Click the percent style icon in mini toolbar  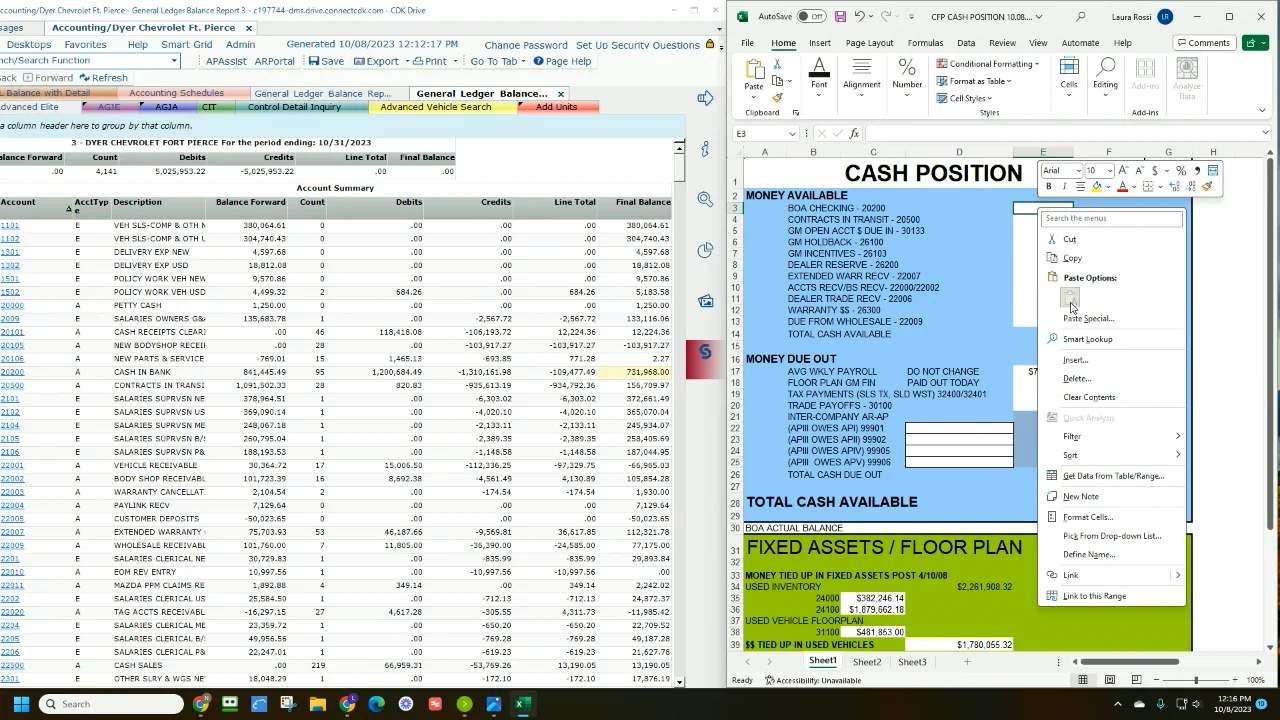click(1181, 171)
